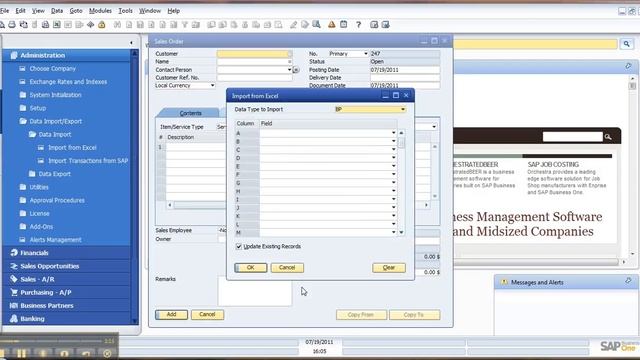This screenshot has height=360, width=640.
Task: Open the Field dropdown for column D
Action: 393,158
